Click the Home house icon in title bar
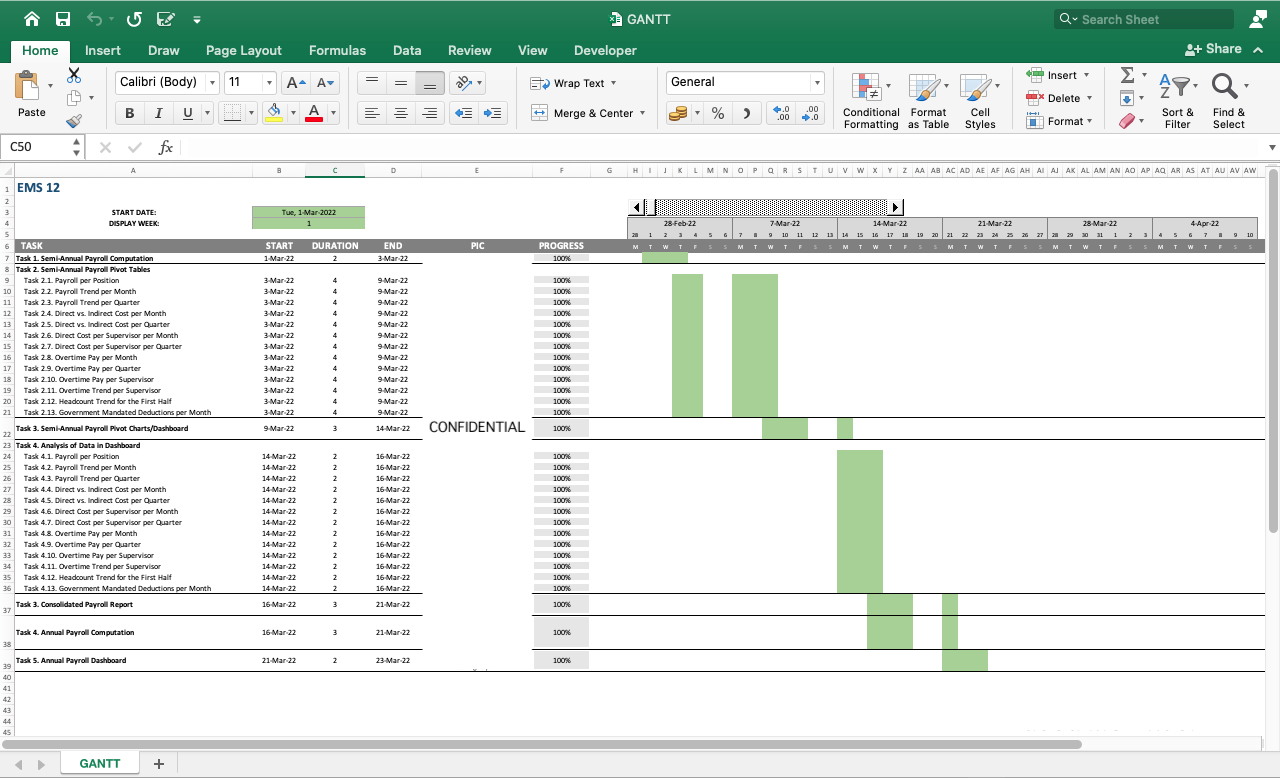 (x=31, y=19)
